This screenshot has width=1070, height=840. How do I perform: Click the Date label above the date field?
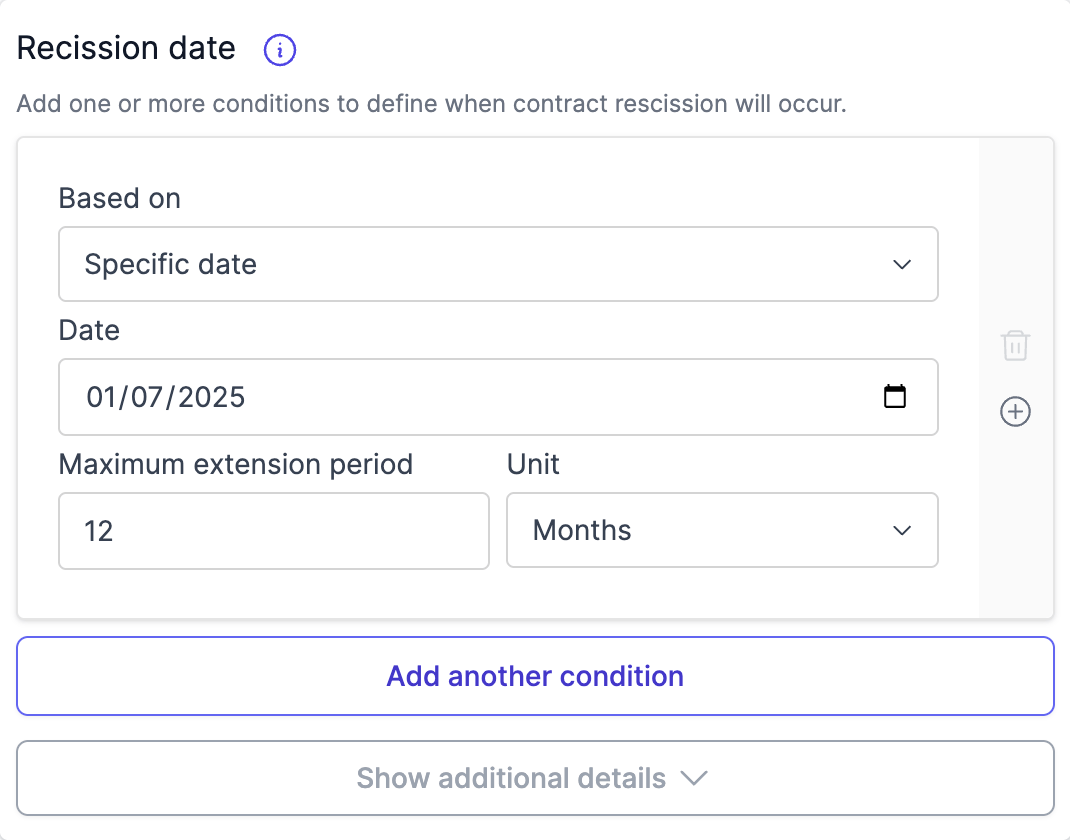(x=89, y=330)
